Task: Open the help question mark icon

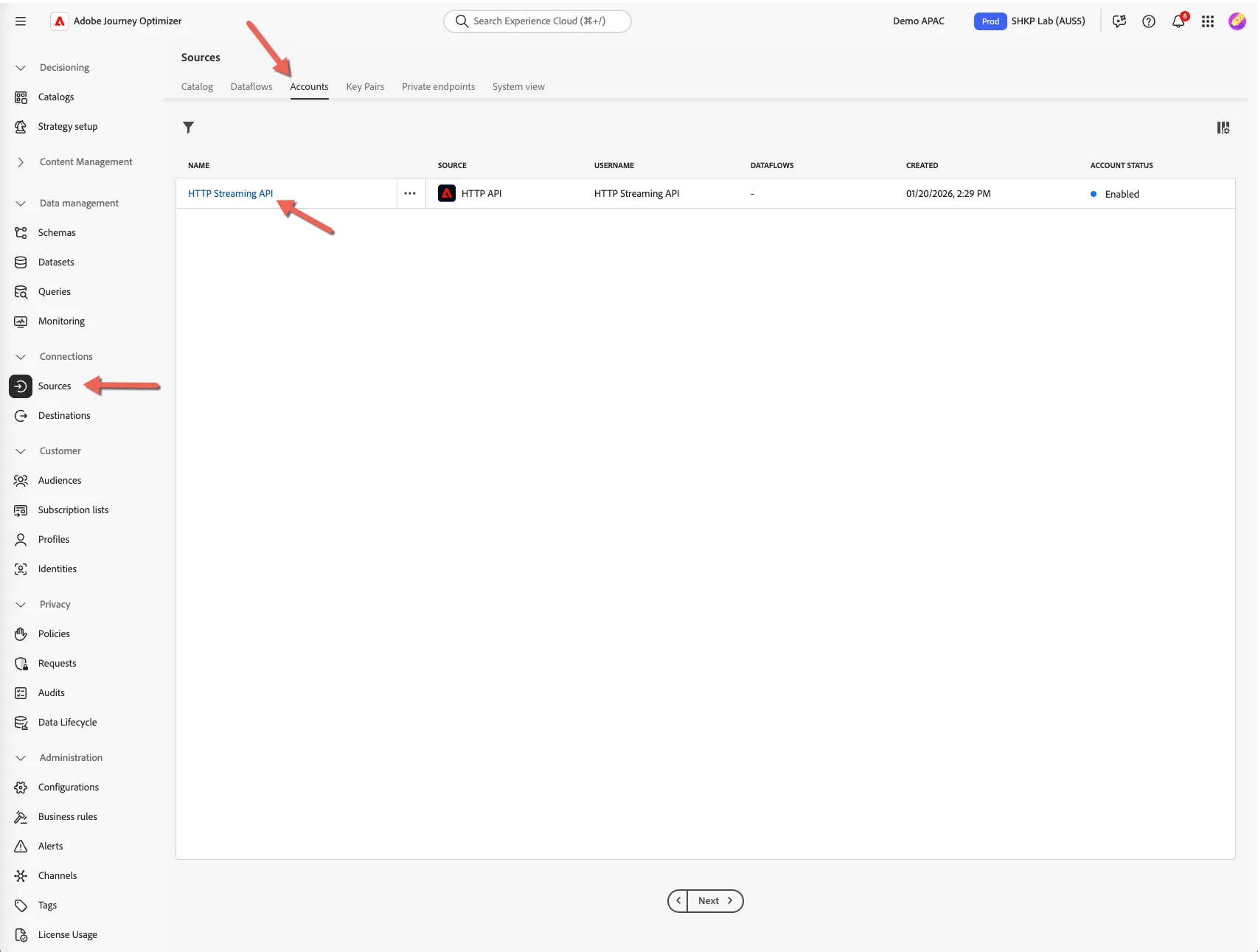Action: pos(1149,21)
